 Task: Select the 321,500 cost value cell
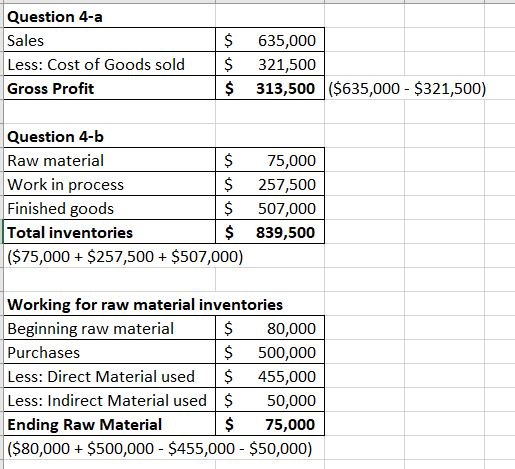(270, 64)
